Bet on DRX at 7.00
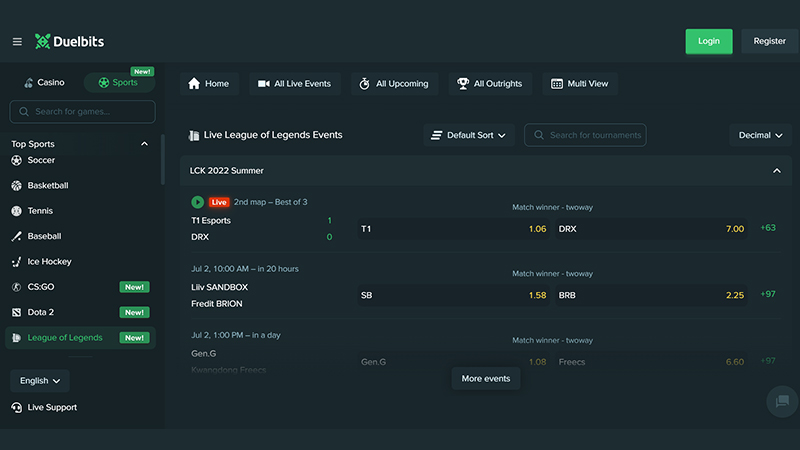Image resolution: width=800 pixels, height=450 pixels. [x=651, y=229]
